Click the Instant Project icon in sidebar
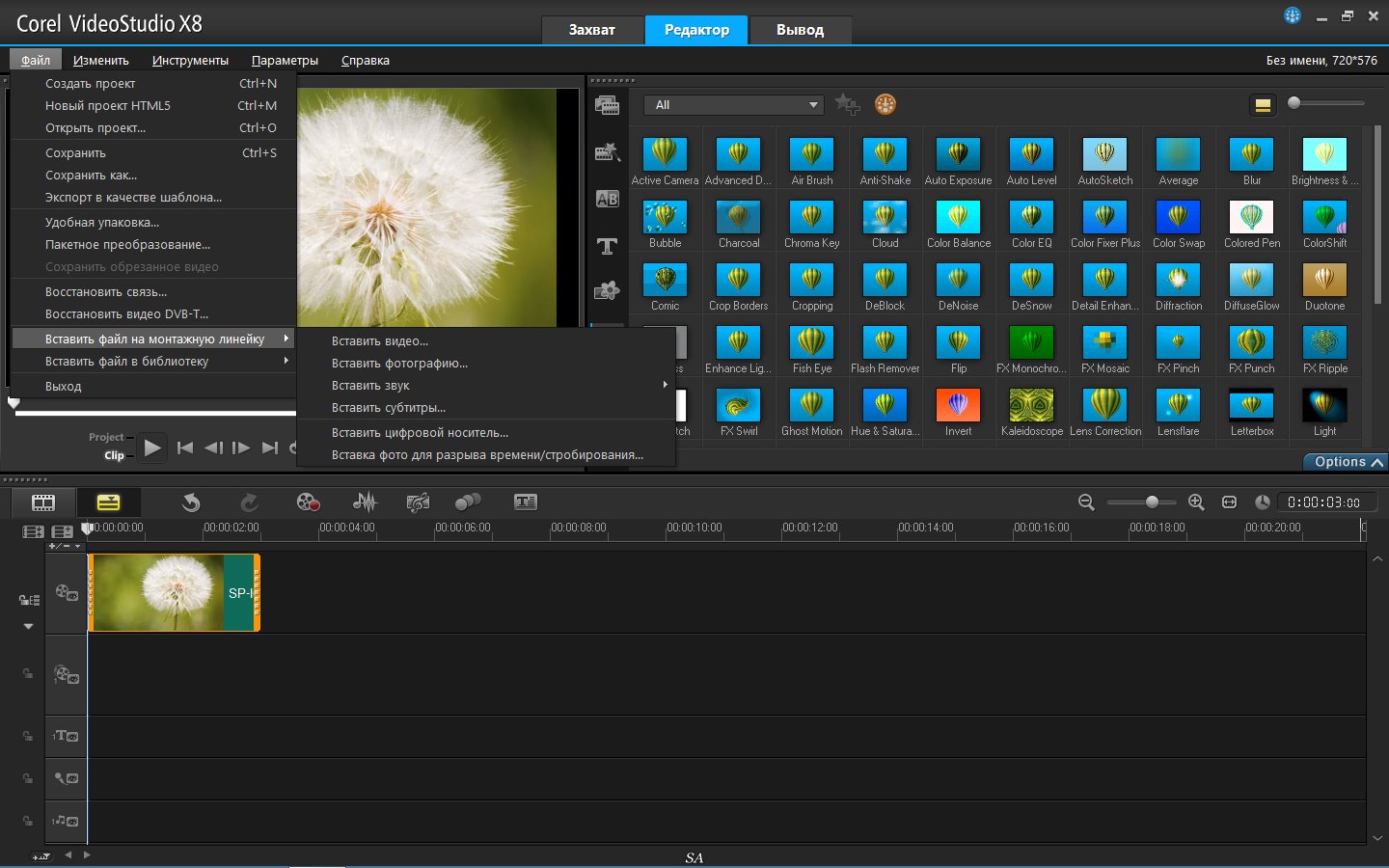Screen dimensions: 1389x868 coord(607,152)
